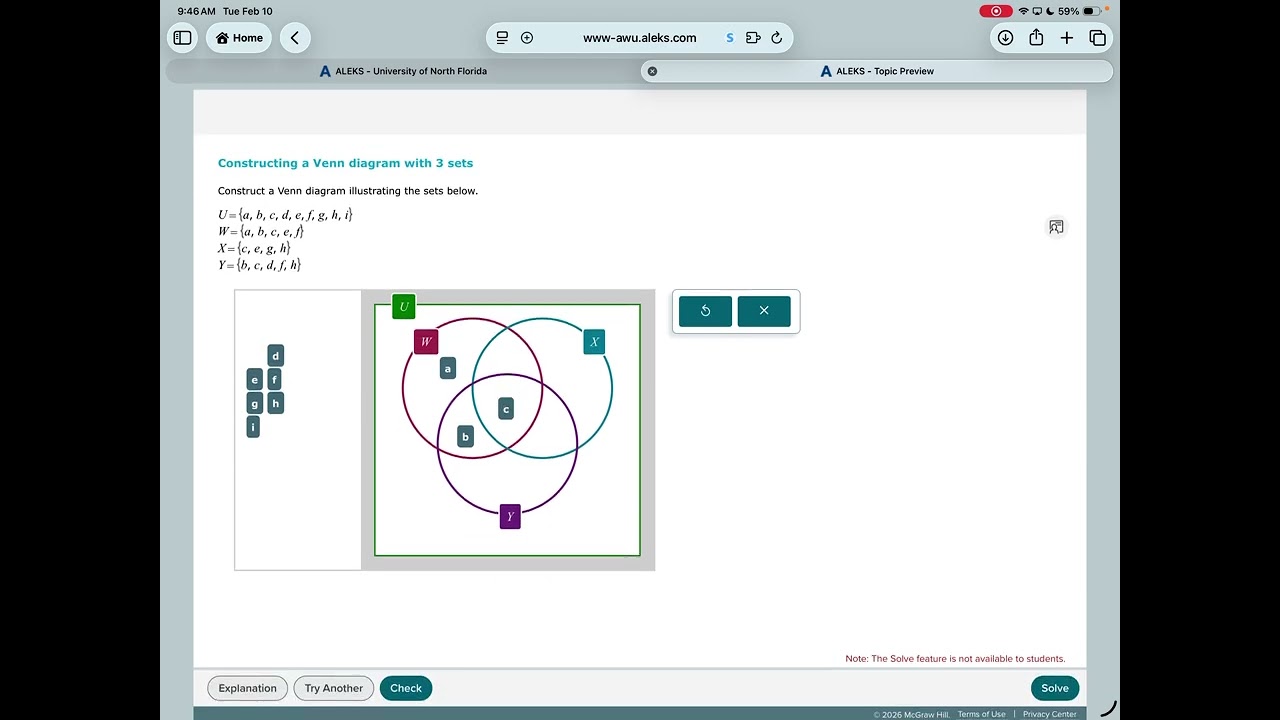Click the circled plus icon in address bar

527,38
